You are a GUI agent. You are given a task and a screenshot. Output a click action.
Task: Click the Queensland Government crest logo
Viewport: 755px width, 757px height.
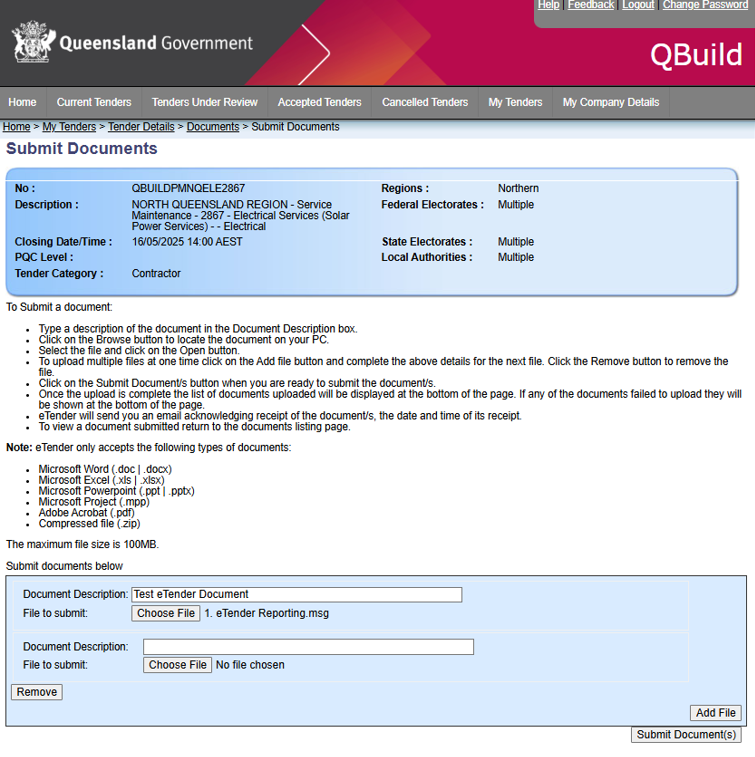point(33,42)
